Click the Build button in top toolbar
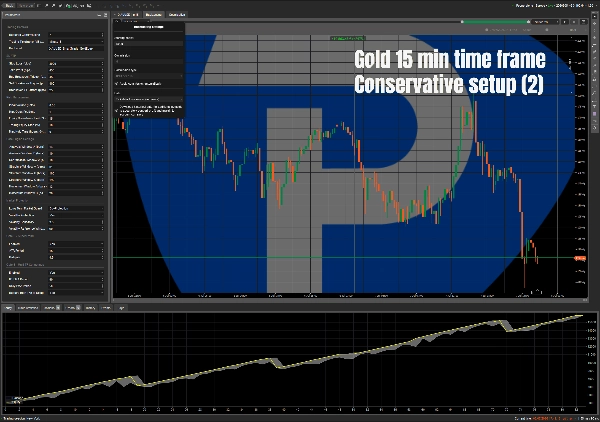The image size is (600, 422). tap(9, 6)
